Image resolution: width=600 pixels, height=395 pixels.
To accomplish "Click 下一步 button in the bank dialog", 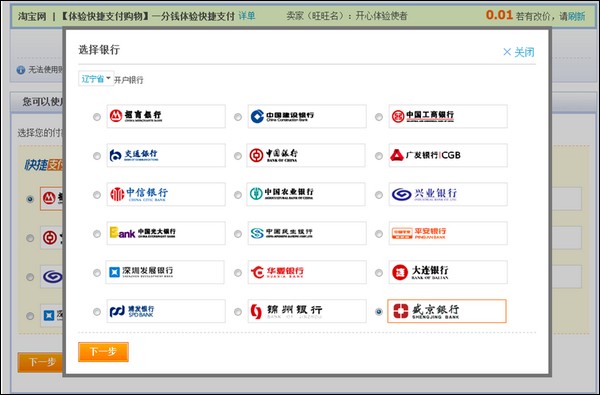I will 103,352.
